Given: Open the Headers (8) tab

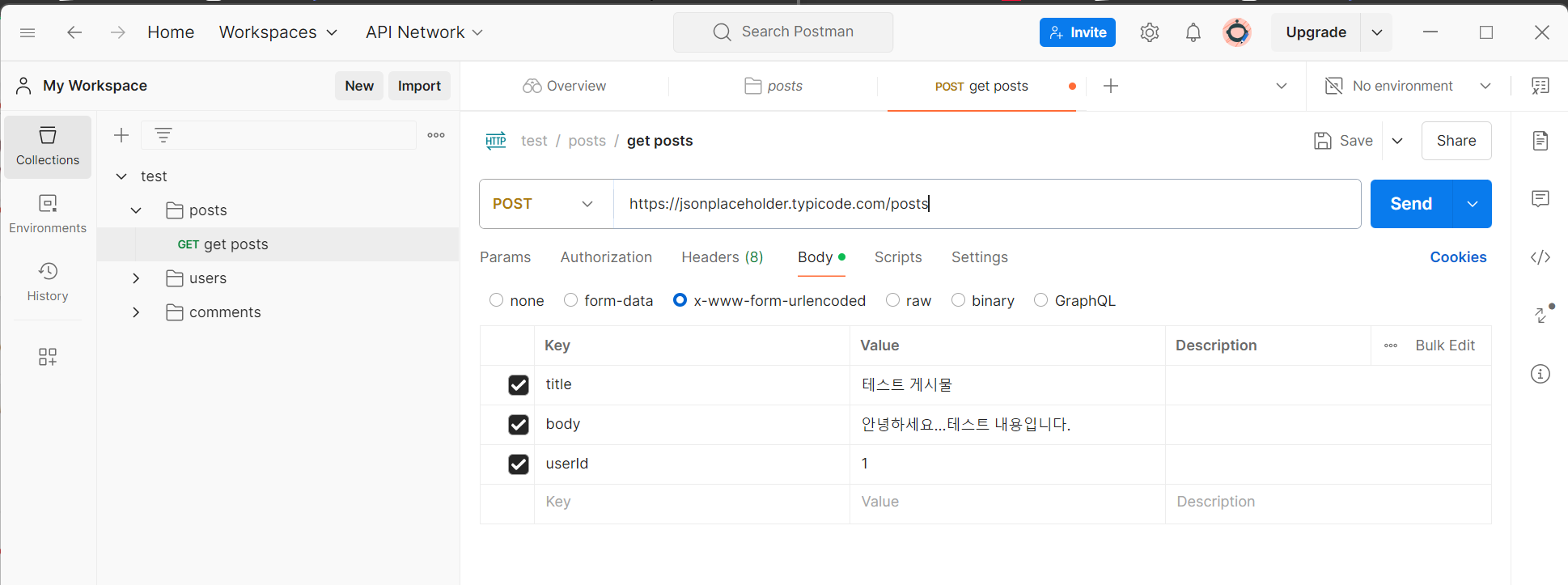Looking at the screenshot, I should pyautogui.click(x=723, y=257).
